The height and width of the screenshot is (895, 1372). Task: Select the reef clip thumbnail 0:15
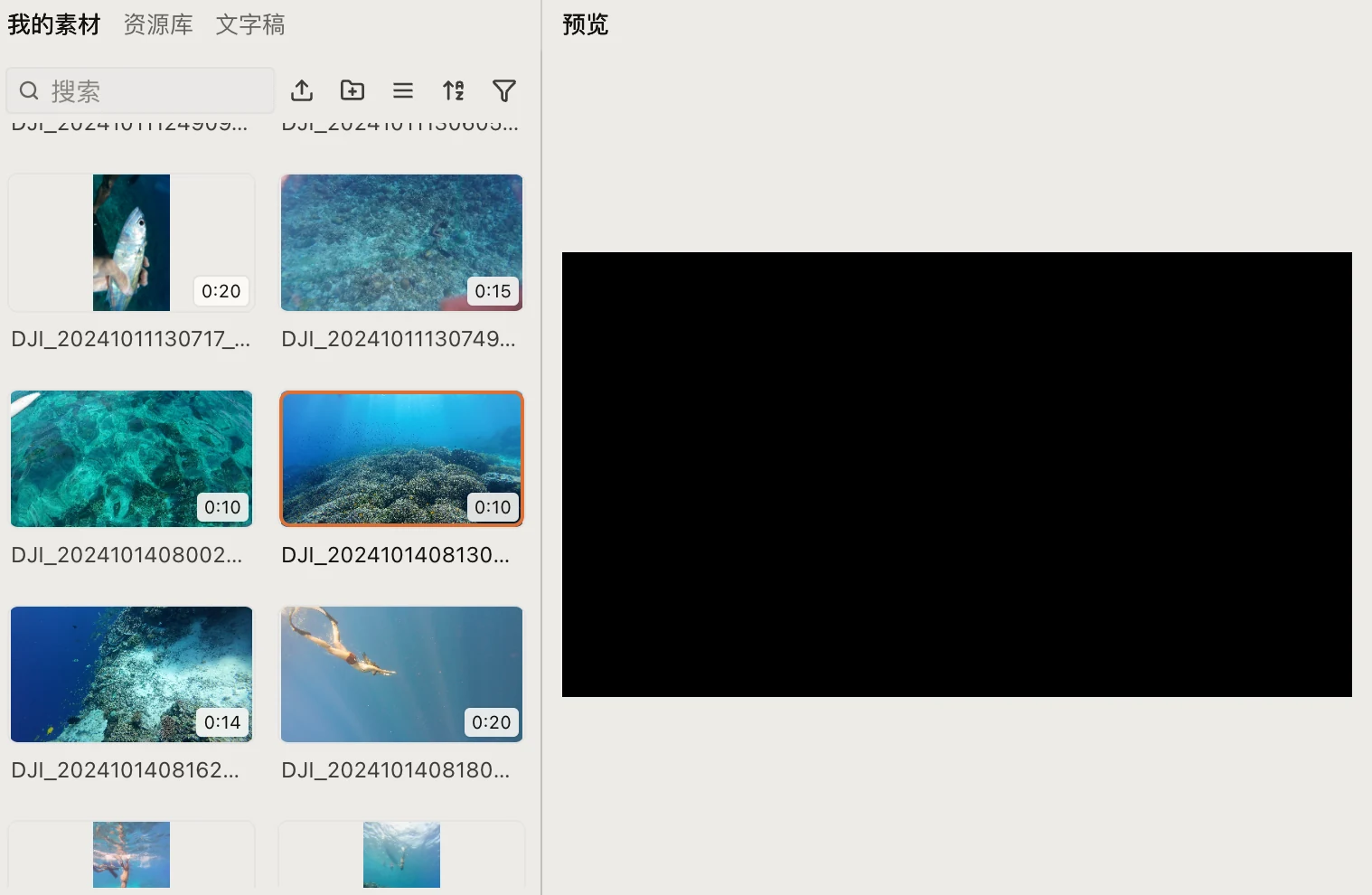coord(401,242)
